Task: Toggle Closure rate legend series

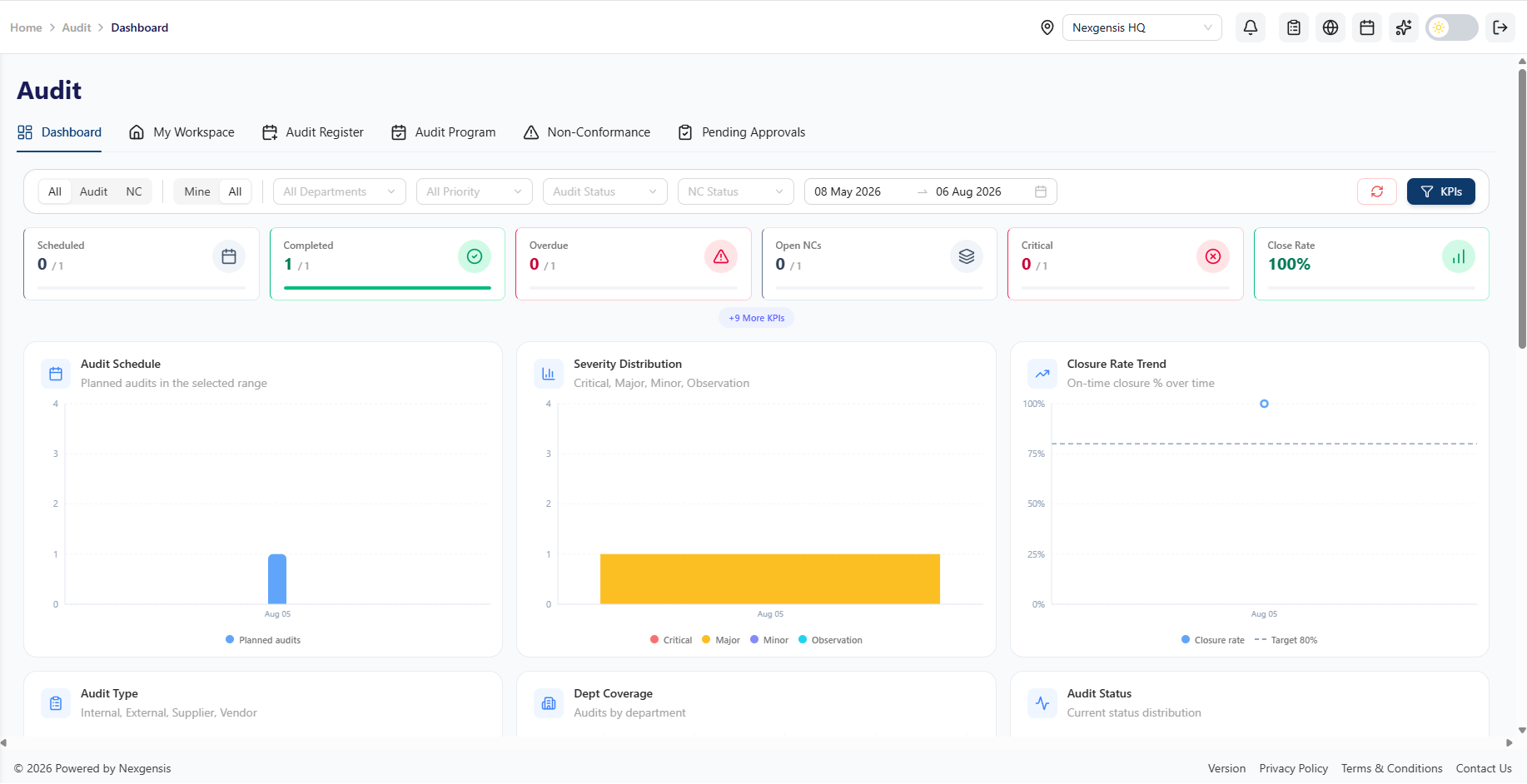Action: coord(1213,640)
